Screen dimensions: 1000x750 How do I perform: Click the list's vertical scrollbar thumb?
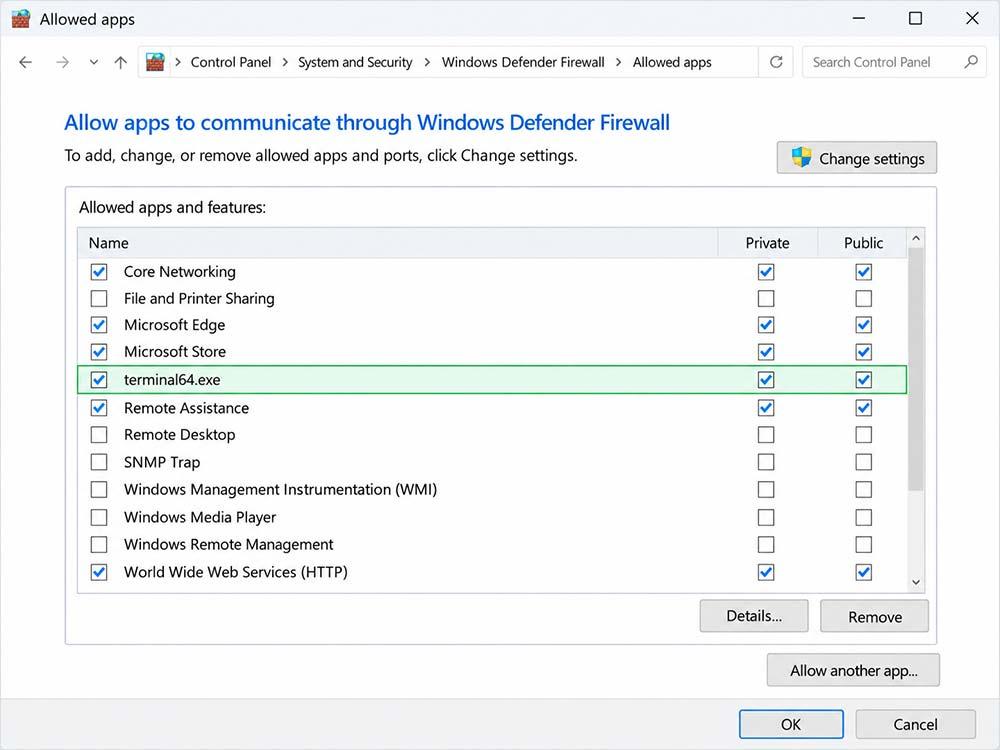(916, 369)
